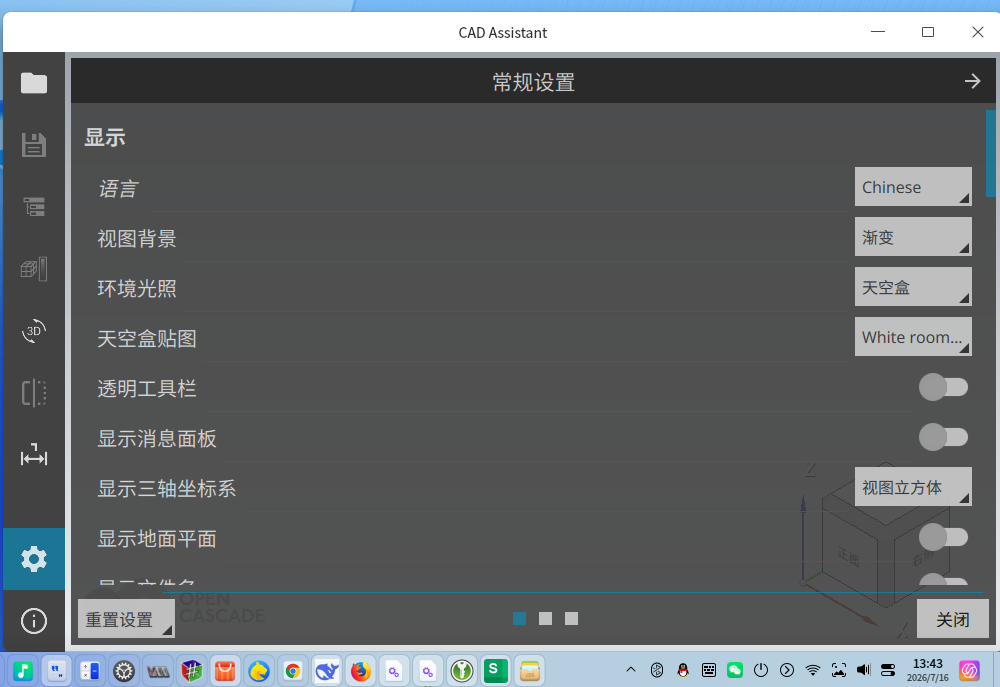Viewport: 1000px width, 687px height.
Task: Click the 重置设置 button
Action: (x=126, y=619)
